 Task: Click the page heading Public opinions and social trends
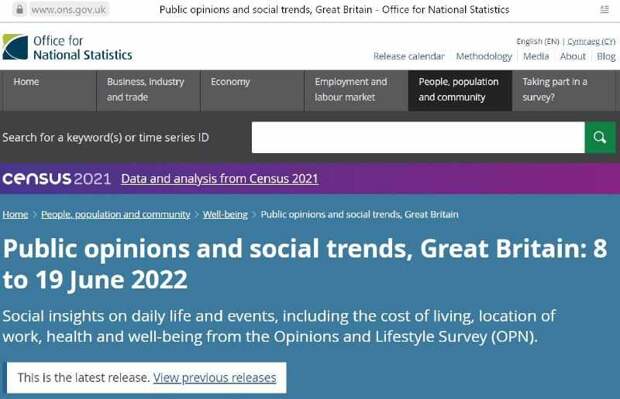[304, 264]
